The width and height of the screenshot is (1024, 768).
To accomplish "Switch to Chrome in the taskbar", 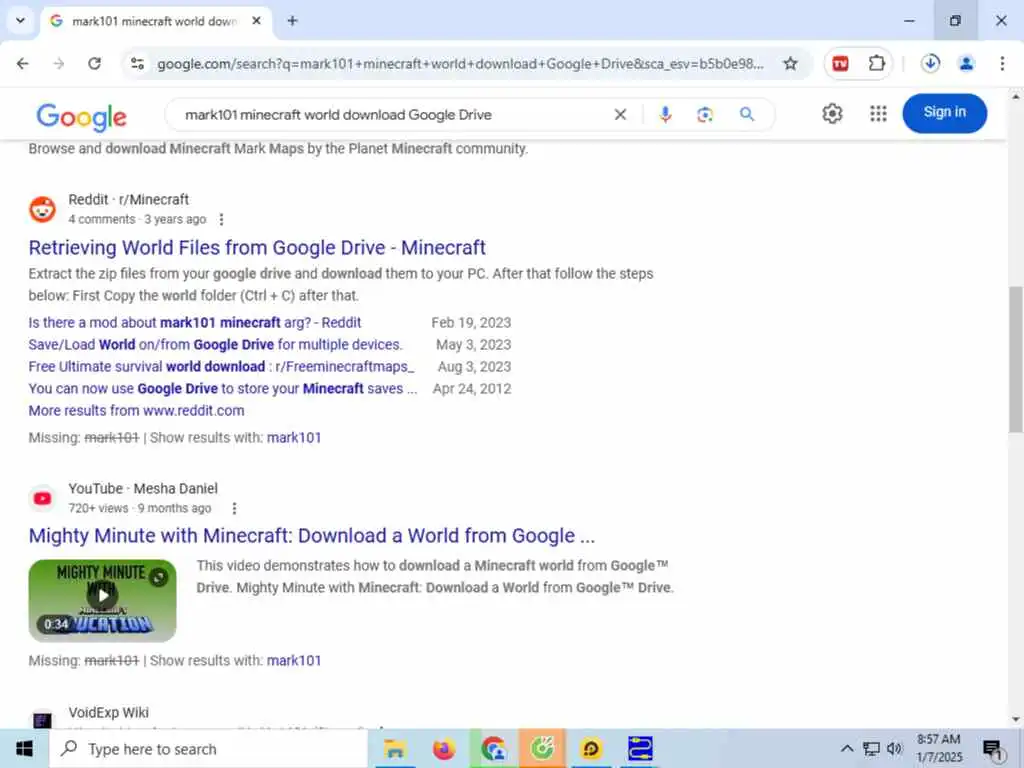I will click(x=493, y=748).
